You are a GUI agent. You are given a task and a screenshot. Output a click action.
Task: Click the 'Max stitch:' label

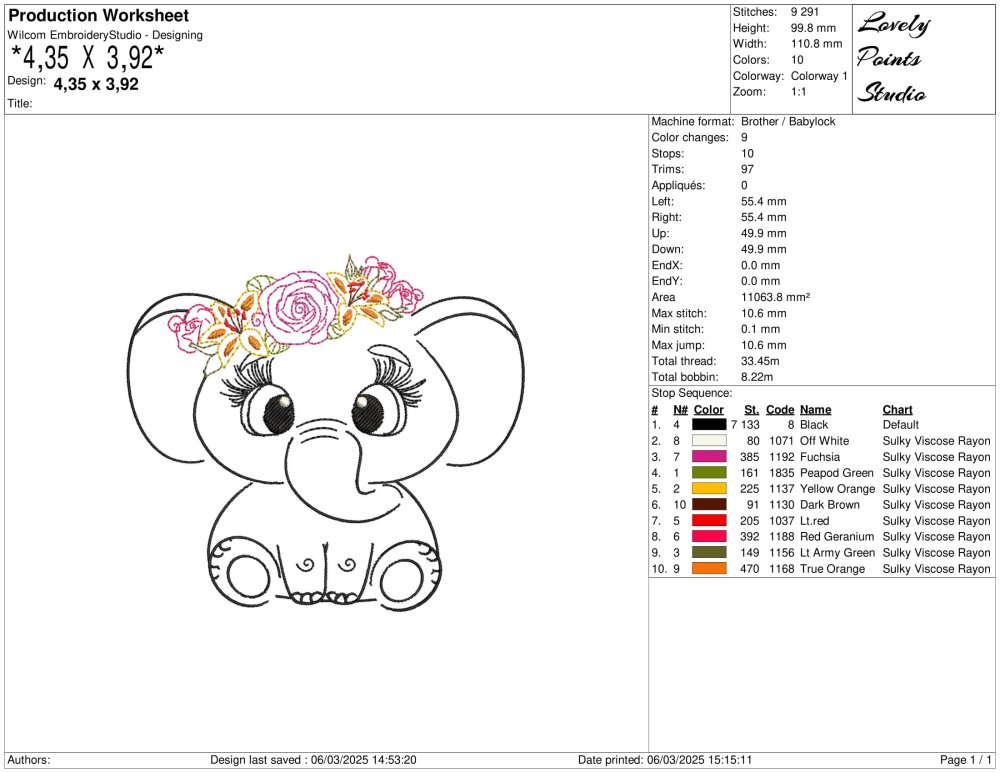[679, 313]
